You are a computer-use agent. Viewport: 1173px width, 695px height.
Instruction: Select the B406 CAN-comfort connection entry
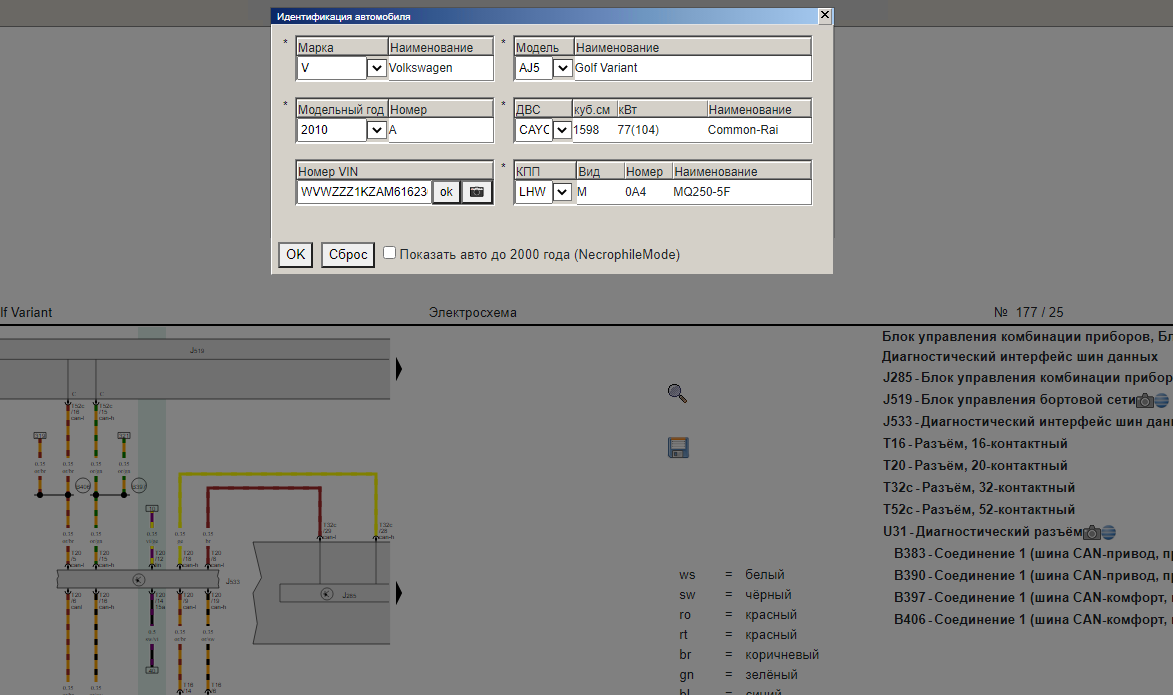pyautogui.click(x=1033, y=619)
